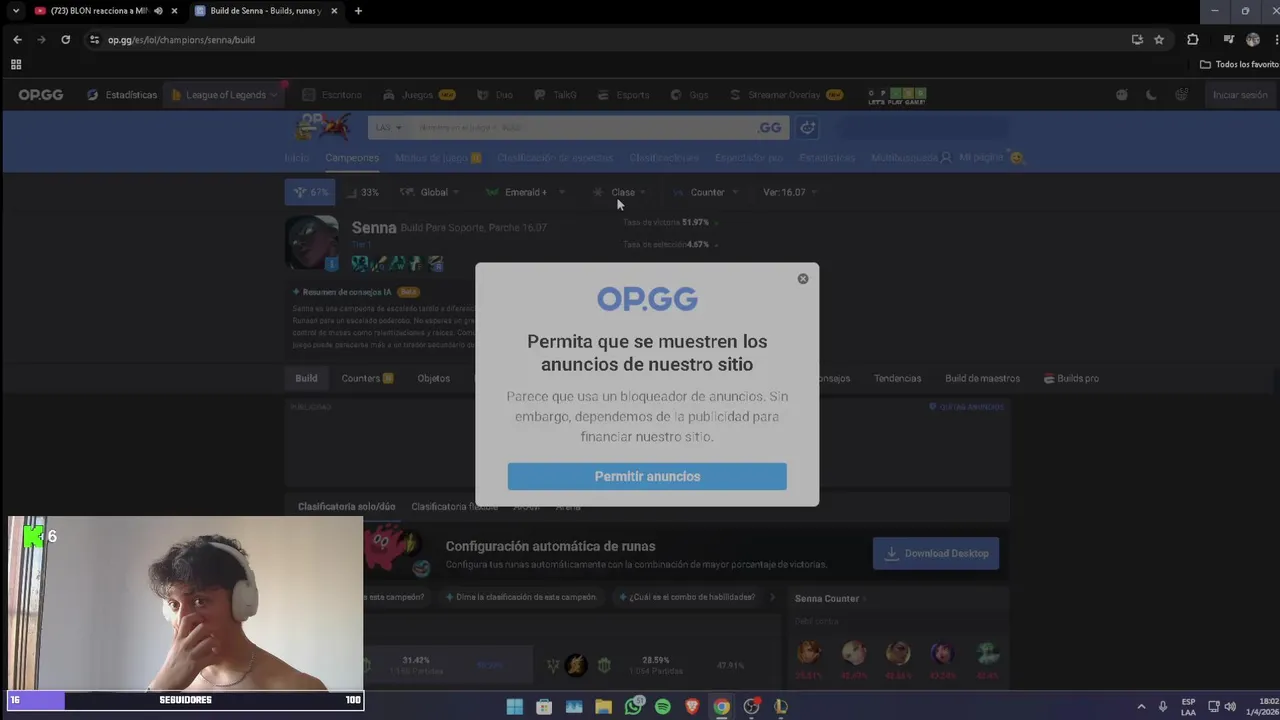This screenshot has height=720, width=1280.
Task: Select the Clasificatoria solo/dúo queue tab
Action: [346, 507]
